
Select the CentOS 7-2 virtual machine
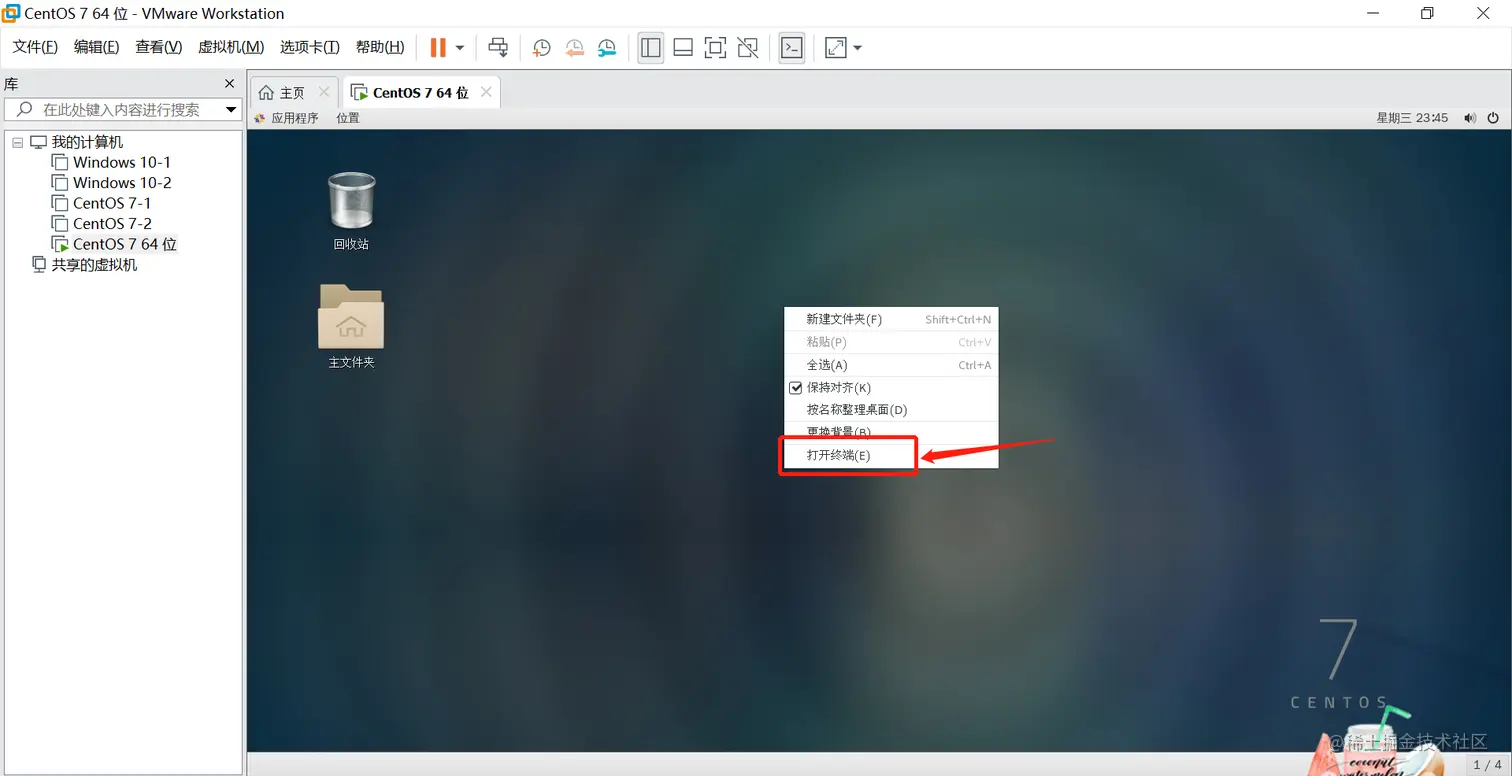tap(112, 223)
